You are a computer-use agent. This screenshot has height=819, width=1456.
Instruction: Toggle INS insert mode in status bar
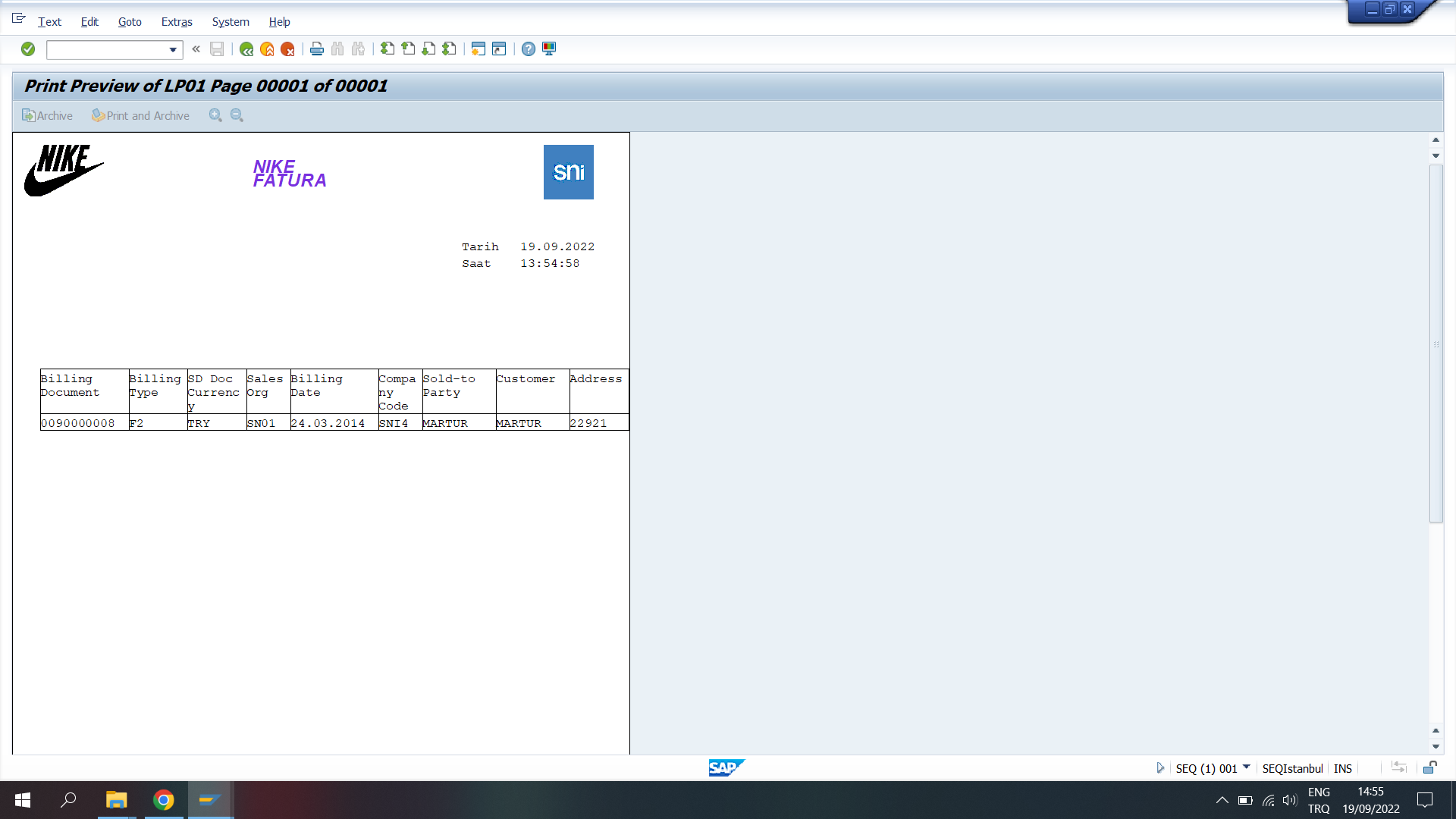[x=1342, y=768]
